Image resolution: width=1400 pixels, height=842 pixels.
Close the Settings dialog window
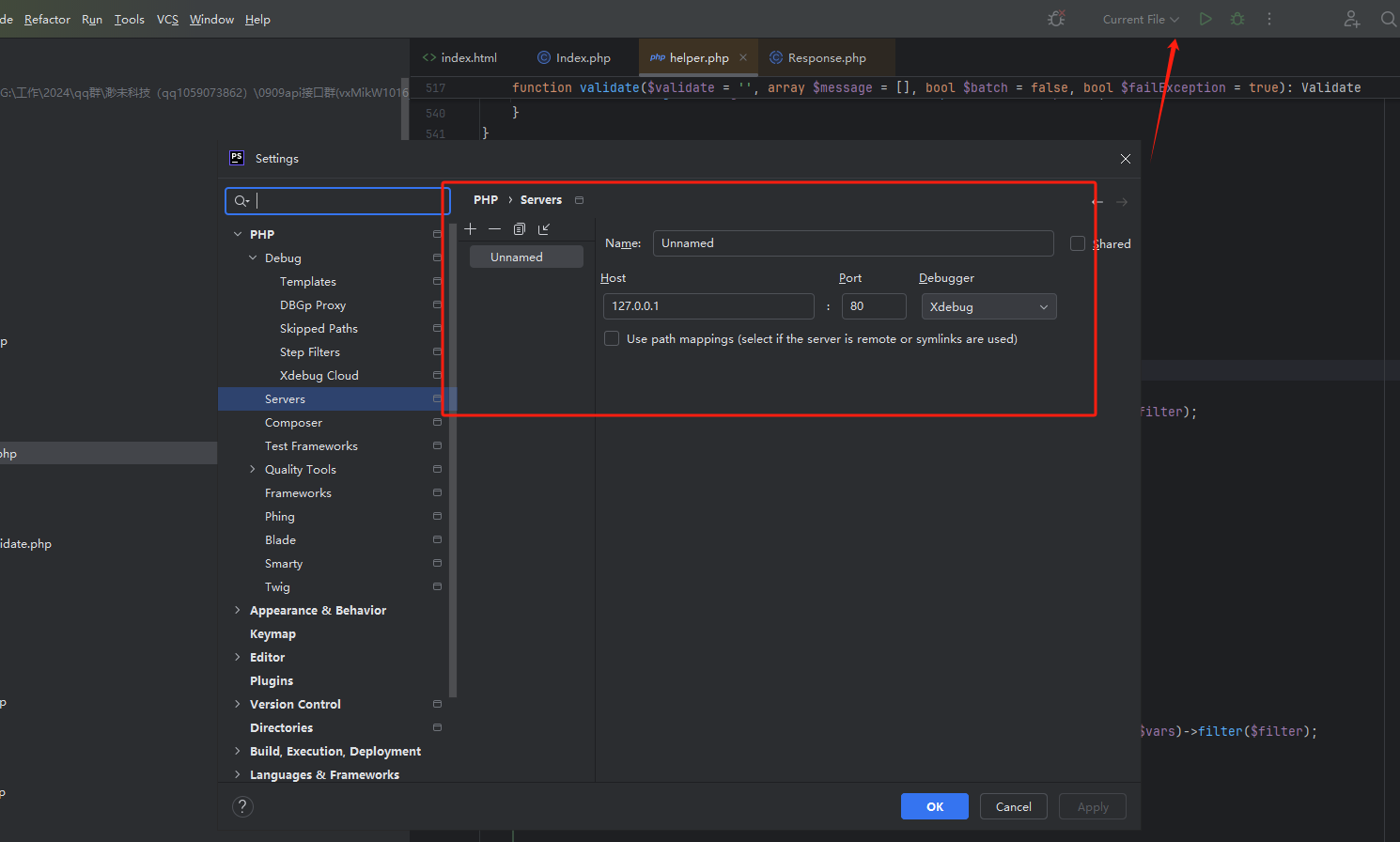1126,159
